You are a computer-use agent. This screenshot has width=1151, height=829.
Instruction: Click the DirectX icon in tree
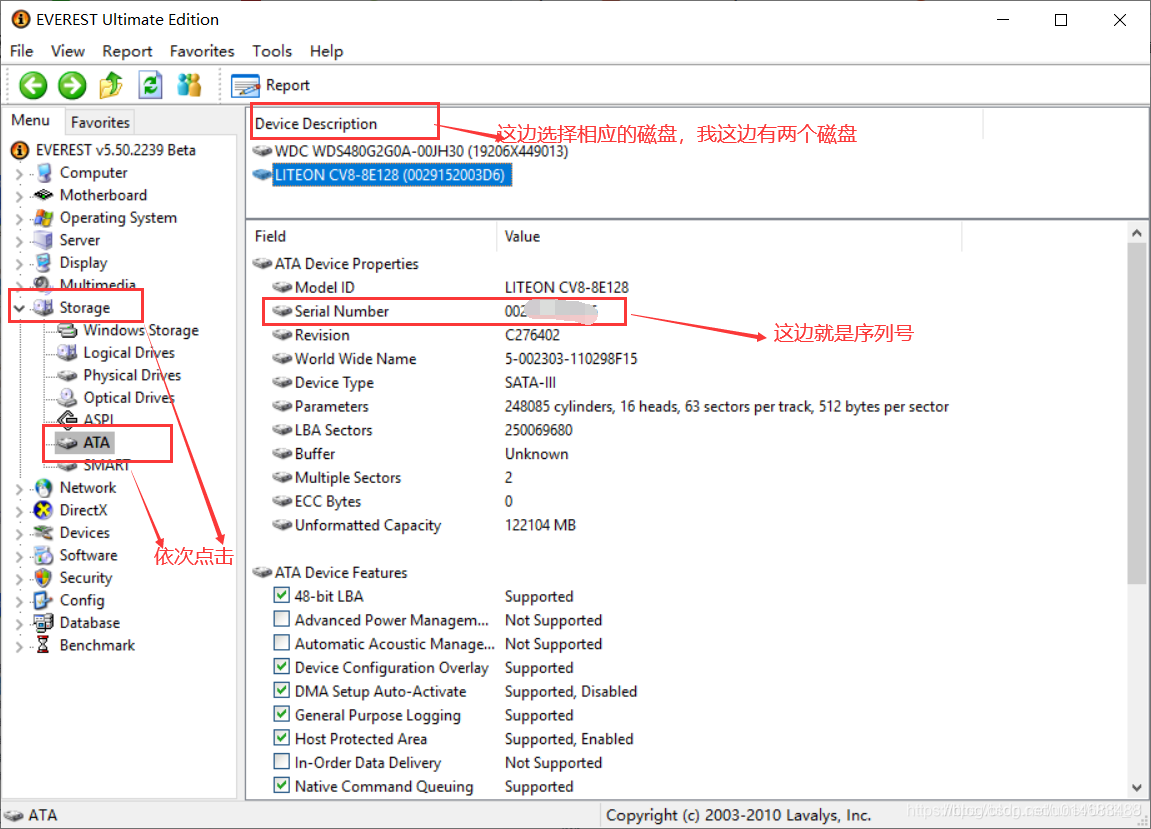(44, 510)
